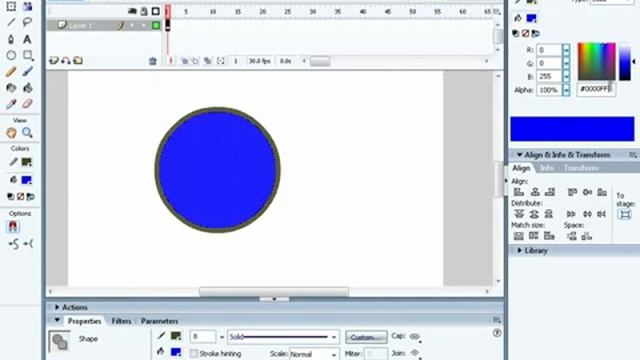Switch to the Transform tab
The width and height of the screenshot is (640, 360).
(x=581, y=168)
